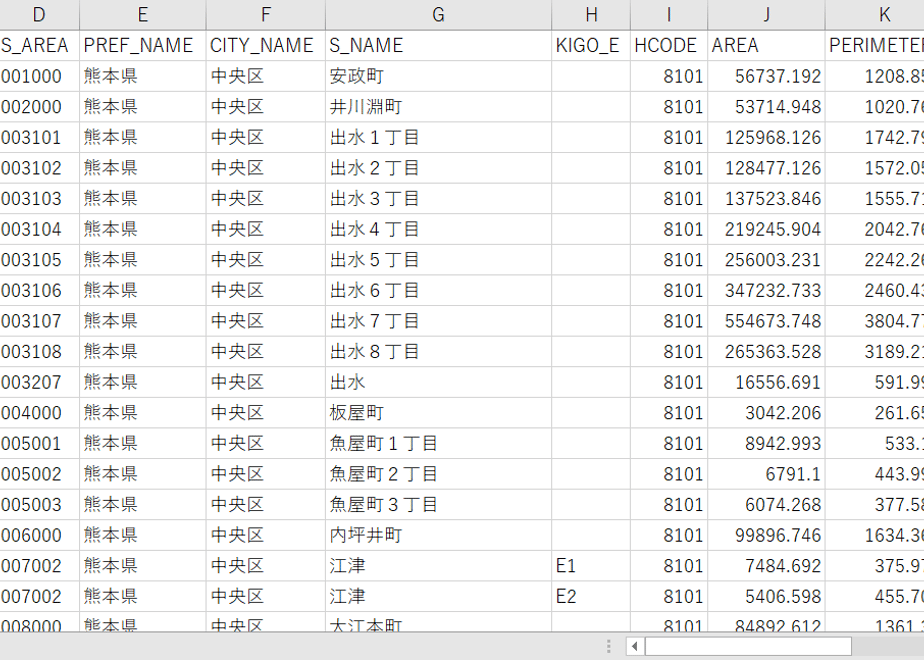Click cell containing 出水１丁目
Image resolution: width=924 pixels, height=660 pixels.
pyautogui.click(x=438, y=137)
